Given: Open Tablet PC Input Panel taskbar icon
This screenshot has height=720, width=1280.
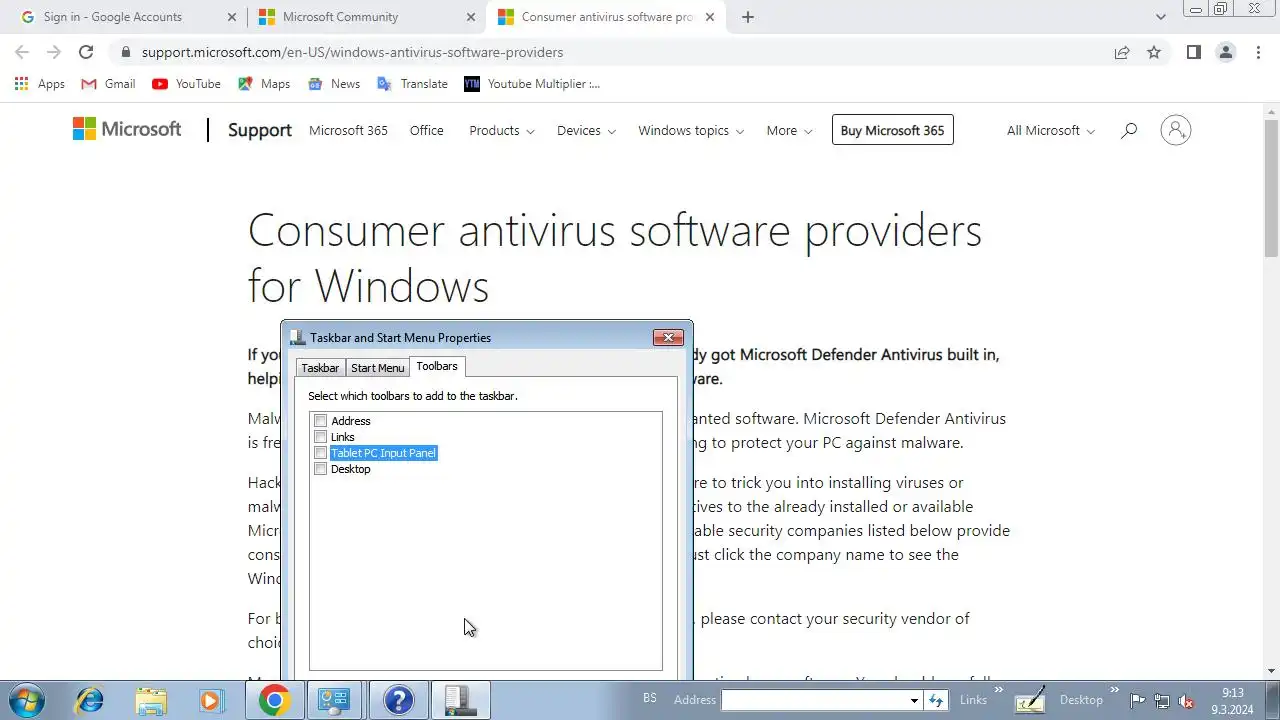Looking at the screenshot, I should click(1030, 700).
